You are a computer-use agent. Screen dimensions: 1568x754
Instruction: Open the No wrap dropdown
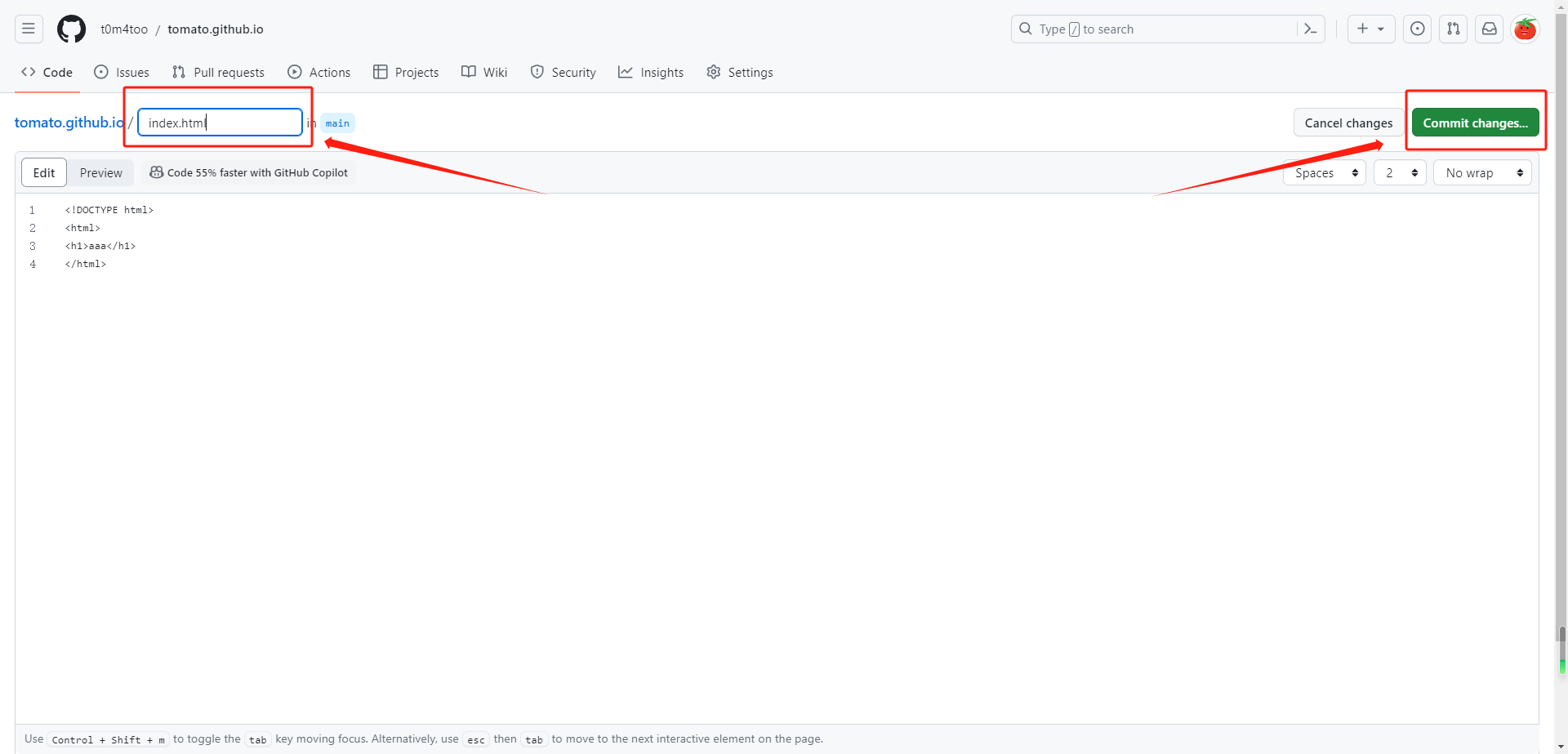click(1482, 172)
